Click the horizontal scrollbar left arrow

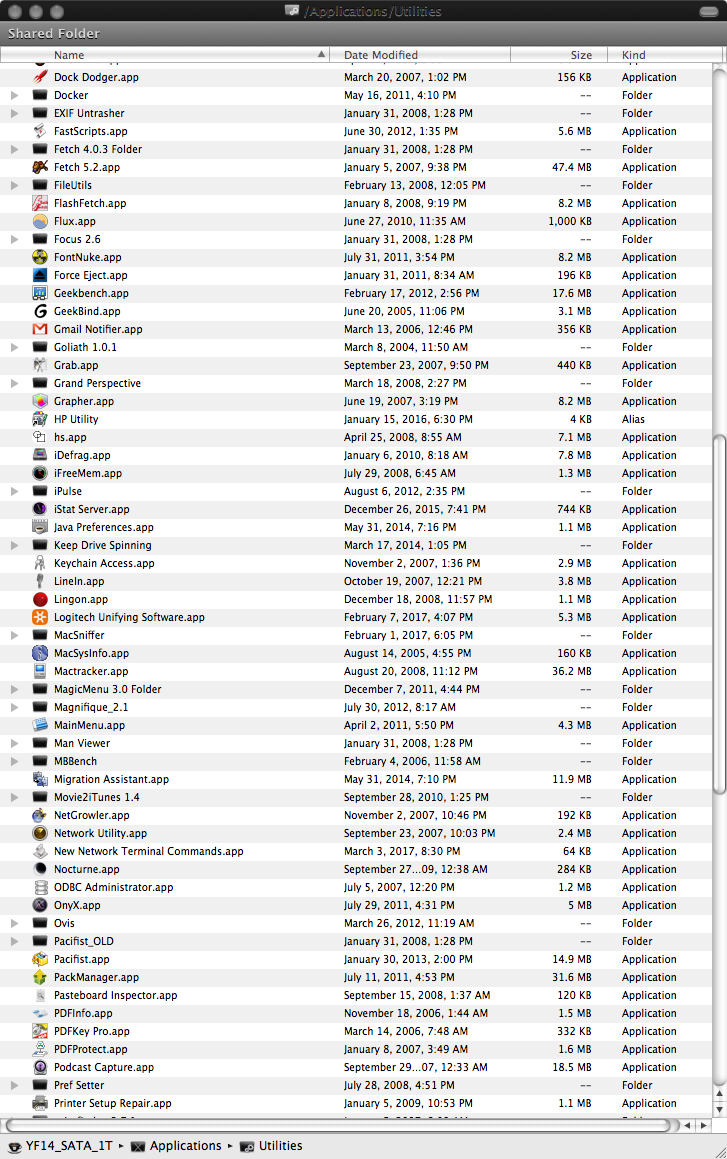click(688, 1125)
